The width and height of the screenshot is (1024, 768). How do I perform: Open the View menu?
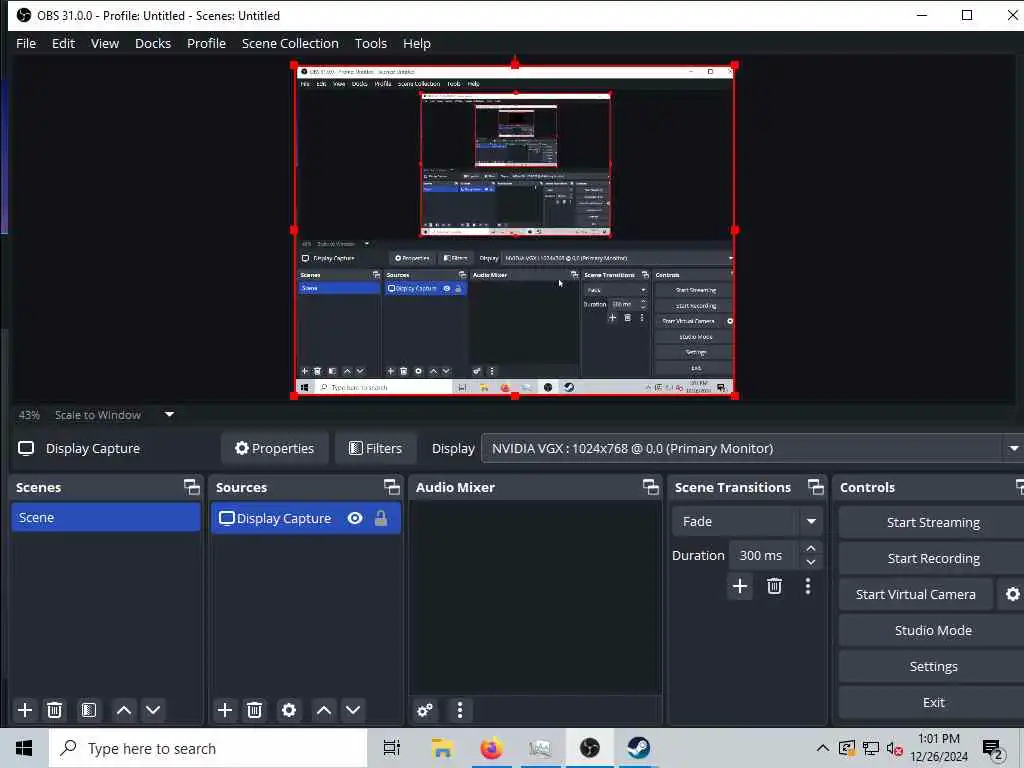tap(104, 43)
